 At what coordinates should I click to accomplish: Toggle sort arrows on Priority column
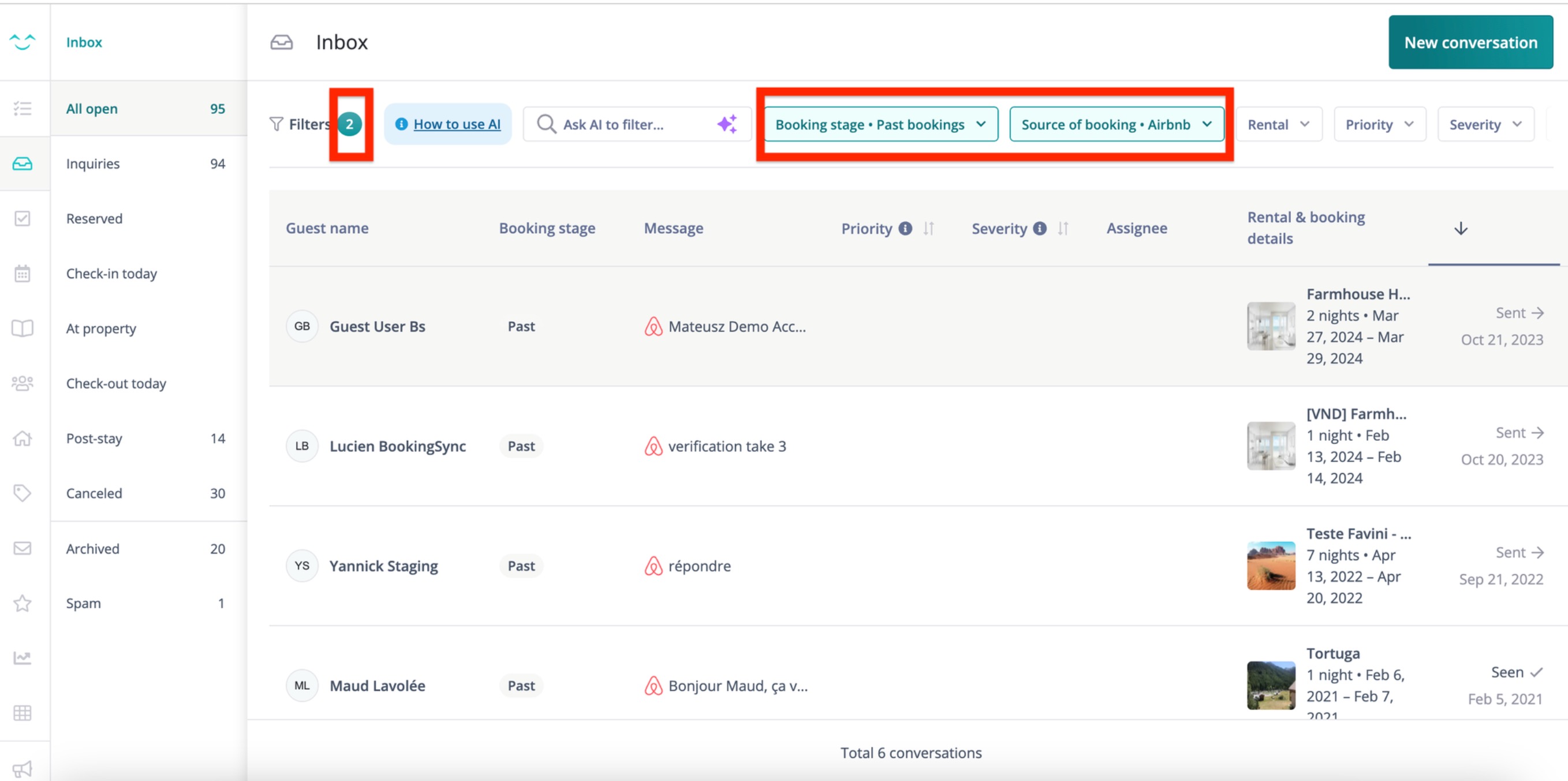pyautogui.click(x=928, y=228)
